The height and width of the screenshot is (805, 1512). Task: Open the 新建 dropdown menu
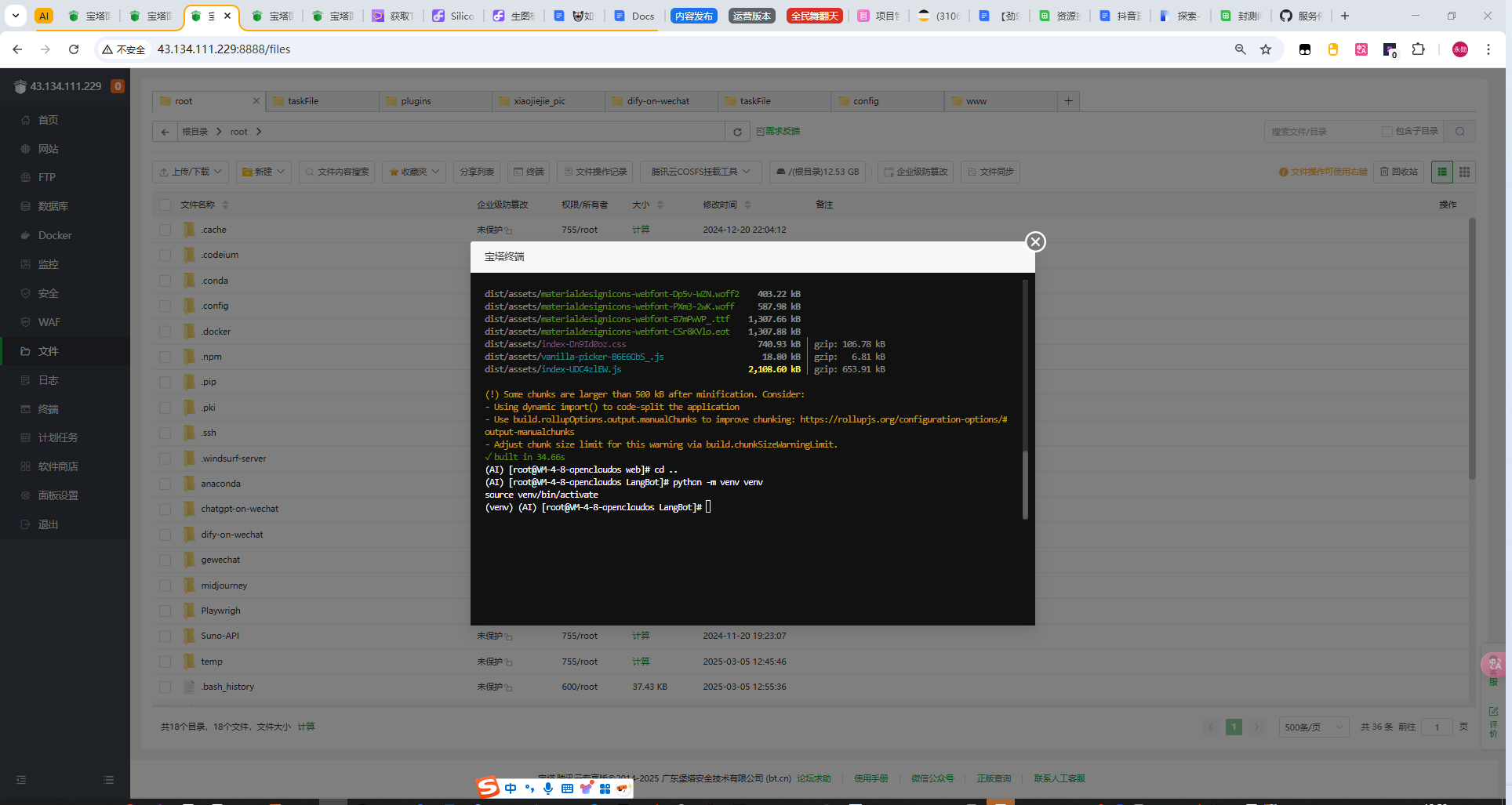pyautogui.click(x=264, y=172)
